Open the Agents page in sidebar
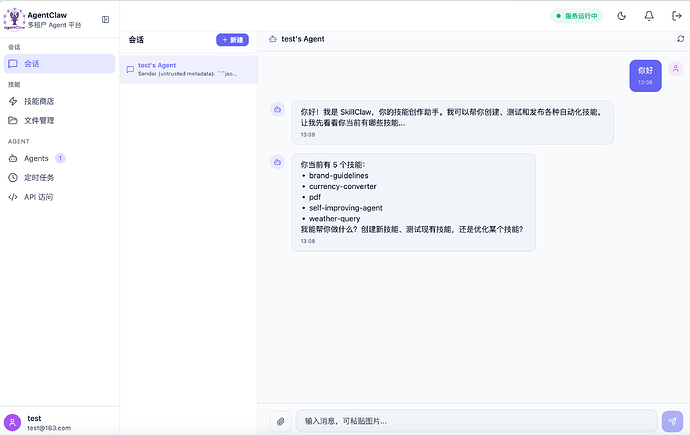Image resolution: width=690 pixels, height=435 pixels. tap(59, 158)
